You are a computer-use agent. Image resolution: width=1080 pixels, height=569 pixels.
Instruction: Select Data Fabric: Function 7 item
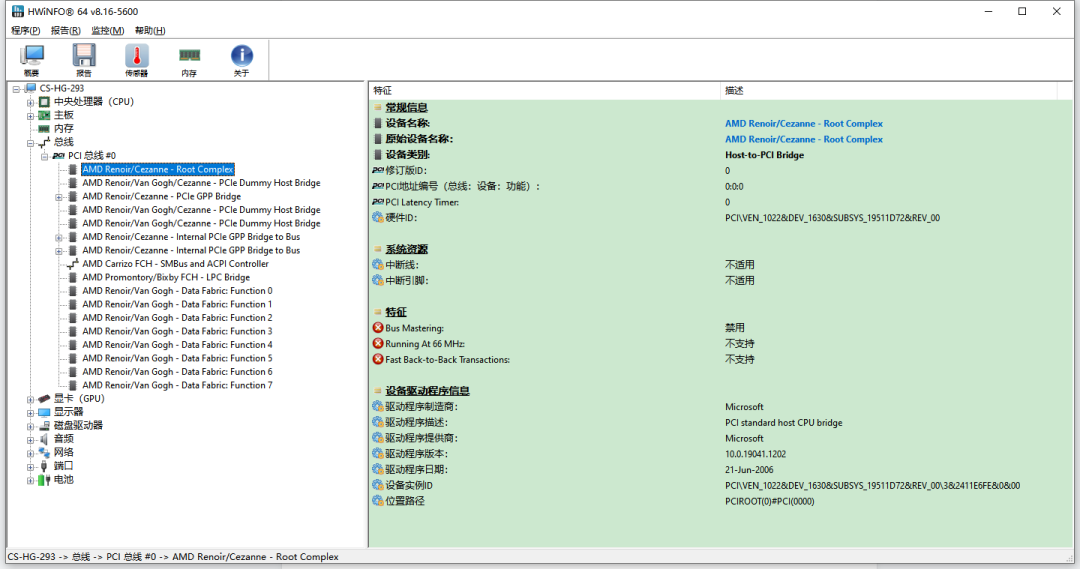(x=177, y=385)
